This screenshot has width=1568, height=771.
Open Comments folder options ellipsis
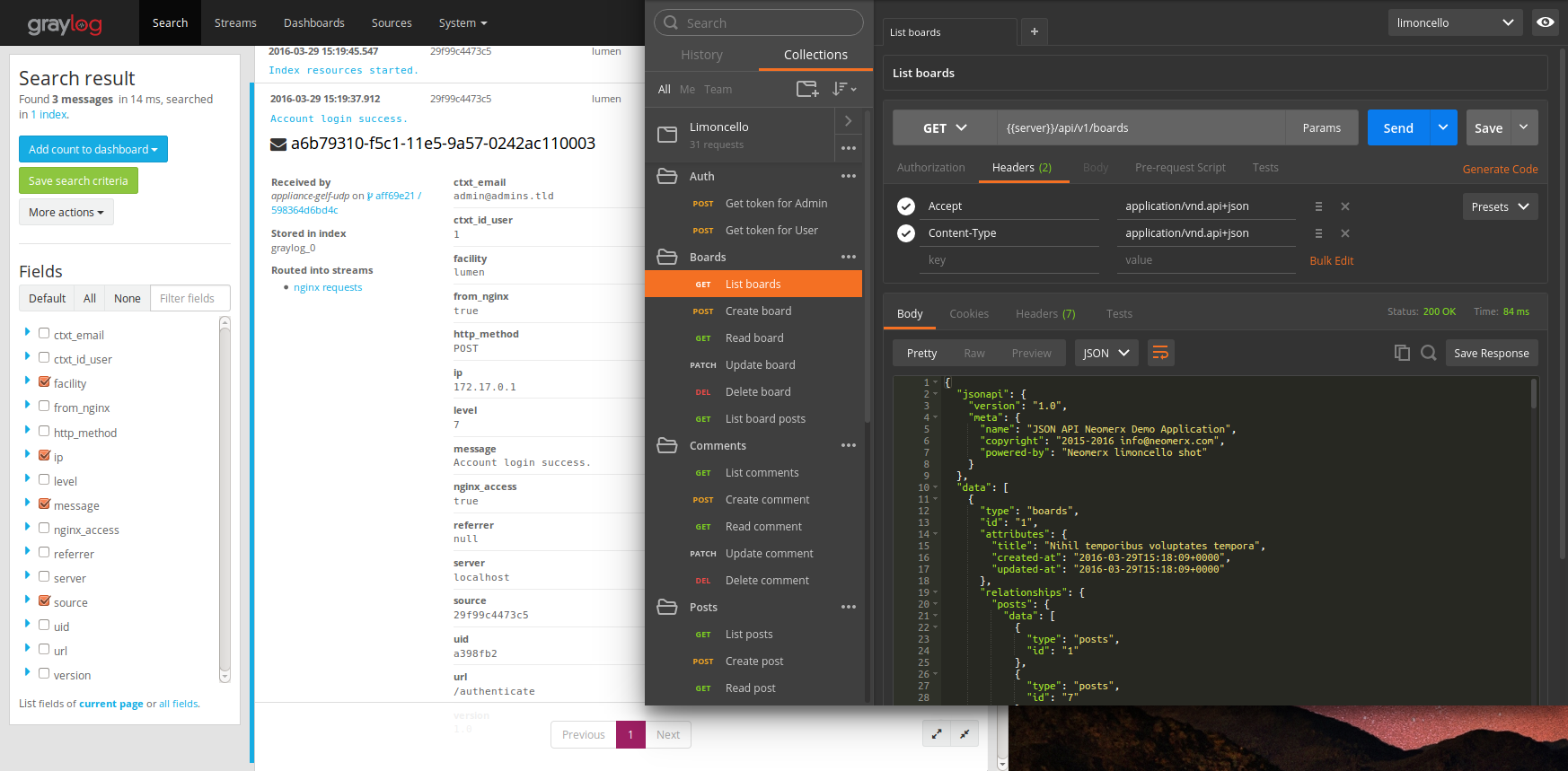[849, 445]
